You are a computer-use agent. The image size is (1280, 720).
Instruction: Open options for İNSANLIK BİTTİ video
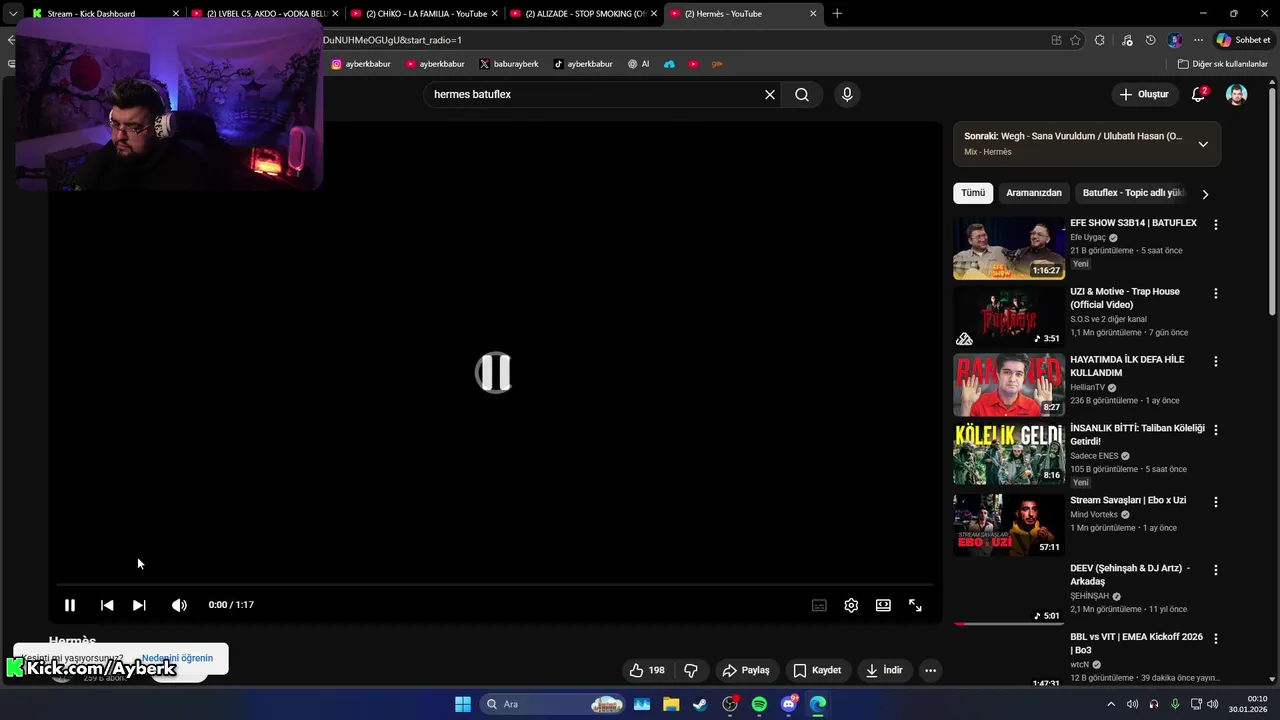point(1216,430)
